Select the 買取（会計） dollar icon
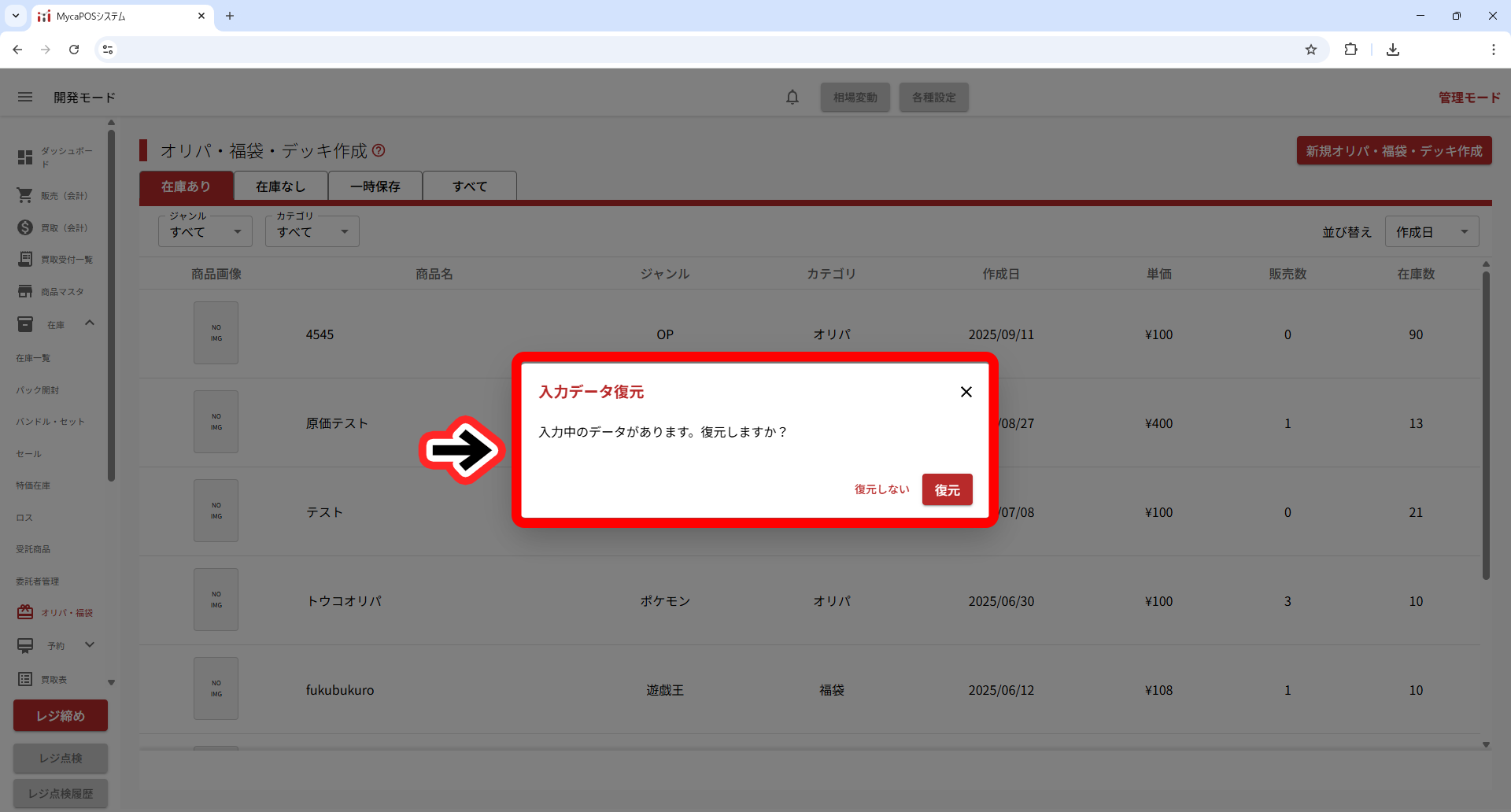The height and width of the screenshot is (812, 1511). pos(25,227)
